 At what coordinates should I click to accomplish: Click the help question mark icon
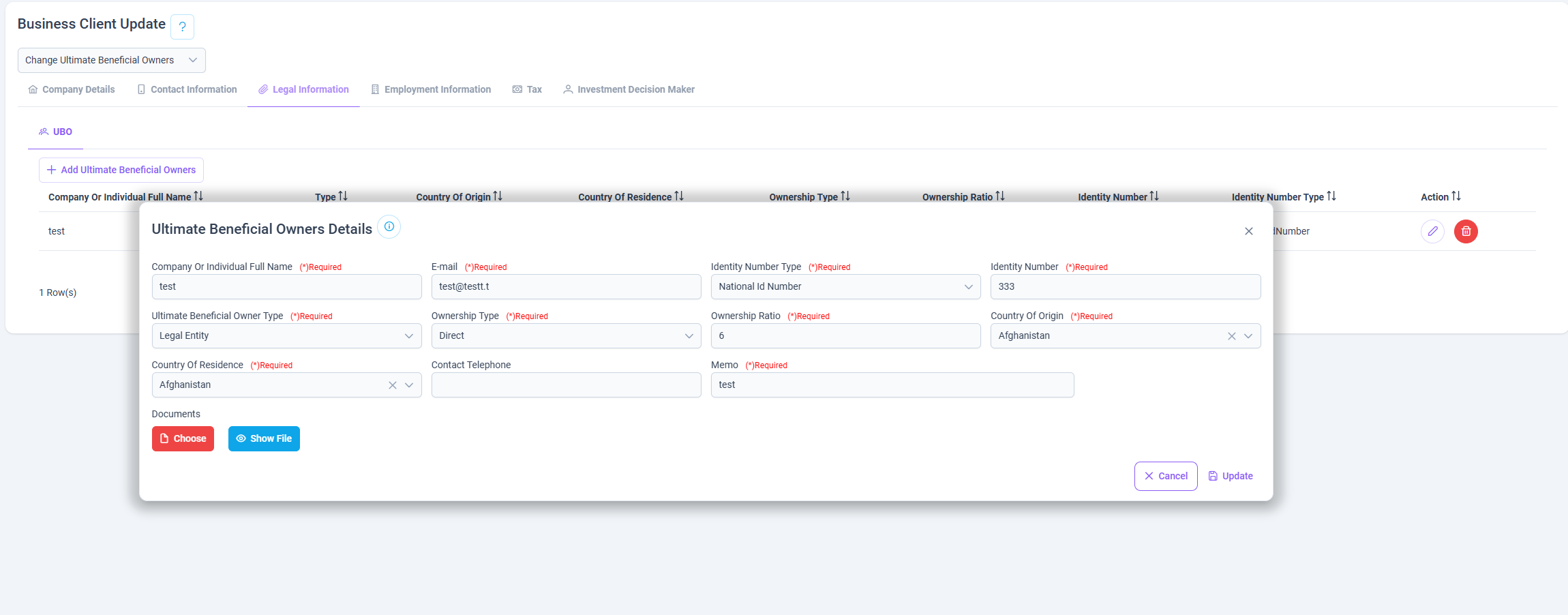coord(182,27)
